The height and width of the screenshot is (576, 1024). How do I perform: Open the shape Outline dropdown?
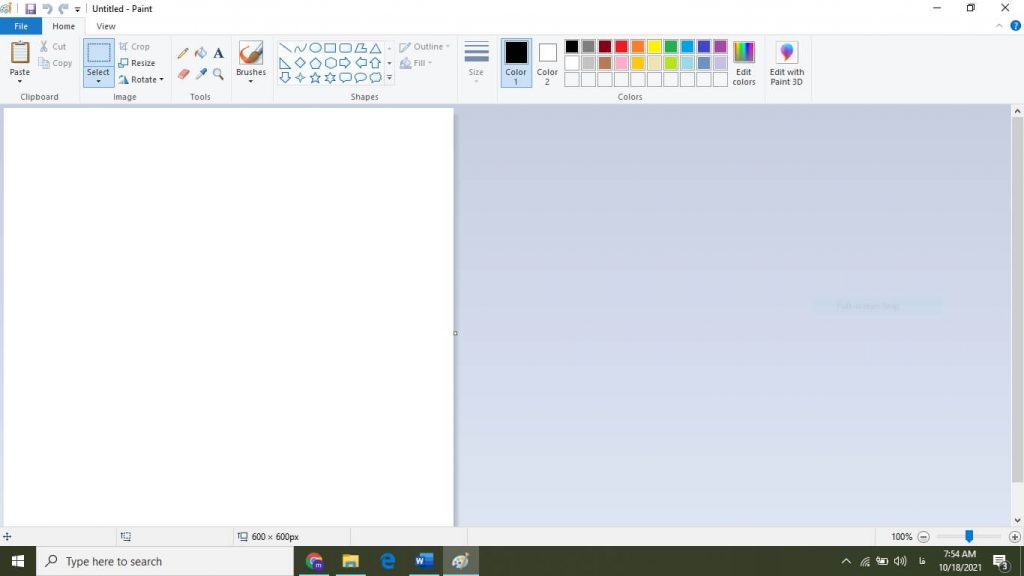point(423,46)
